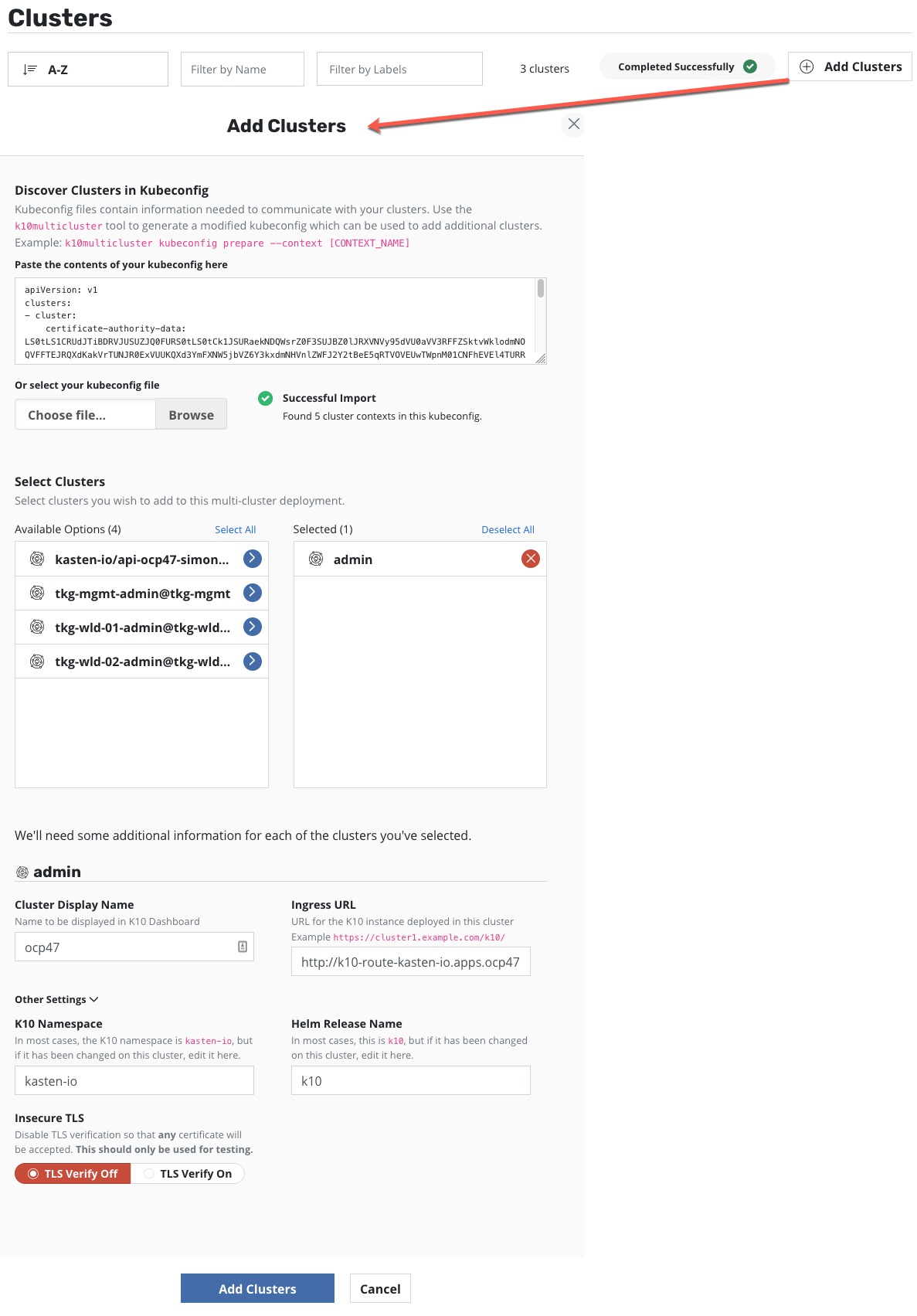Open the Add Clusters button at top right
917x1316 pixels.
click(x=850, y=66)
